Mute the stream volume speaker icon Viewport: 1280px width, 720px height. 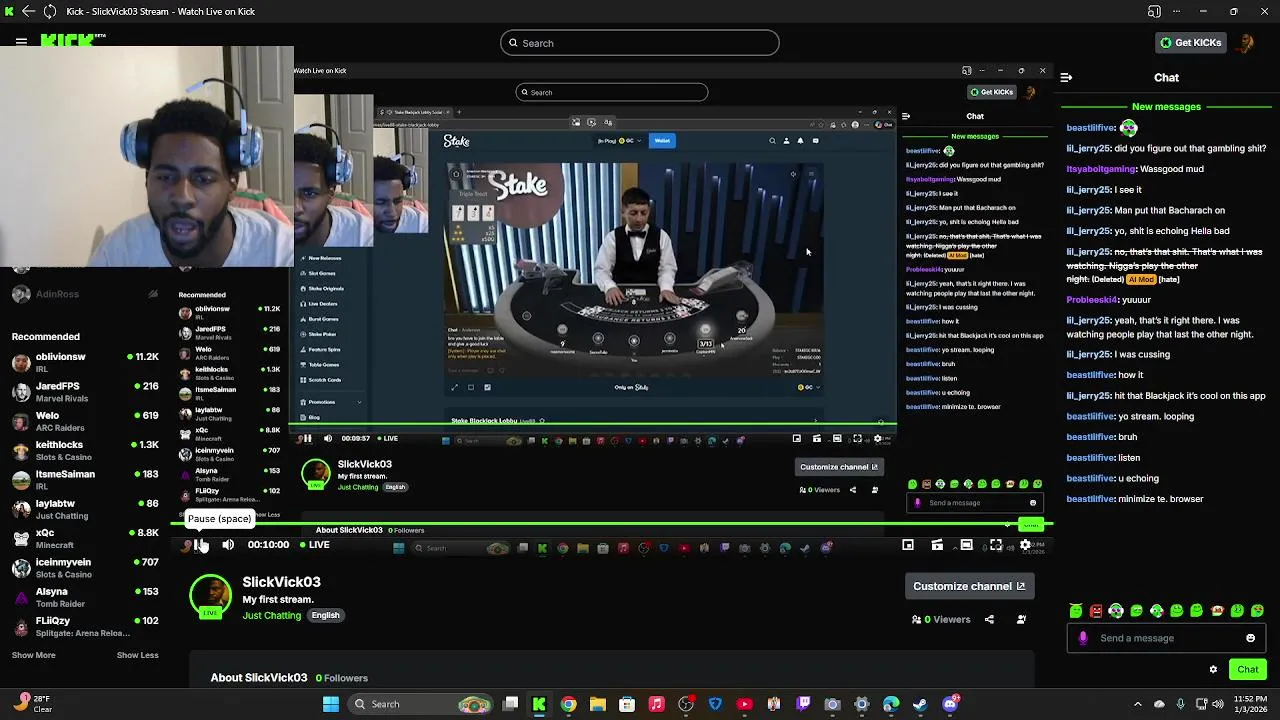[x=228, y=545]
